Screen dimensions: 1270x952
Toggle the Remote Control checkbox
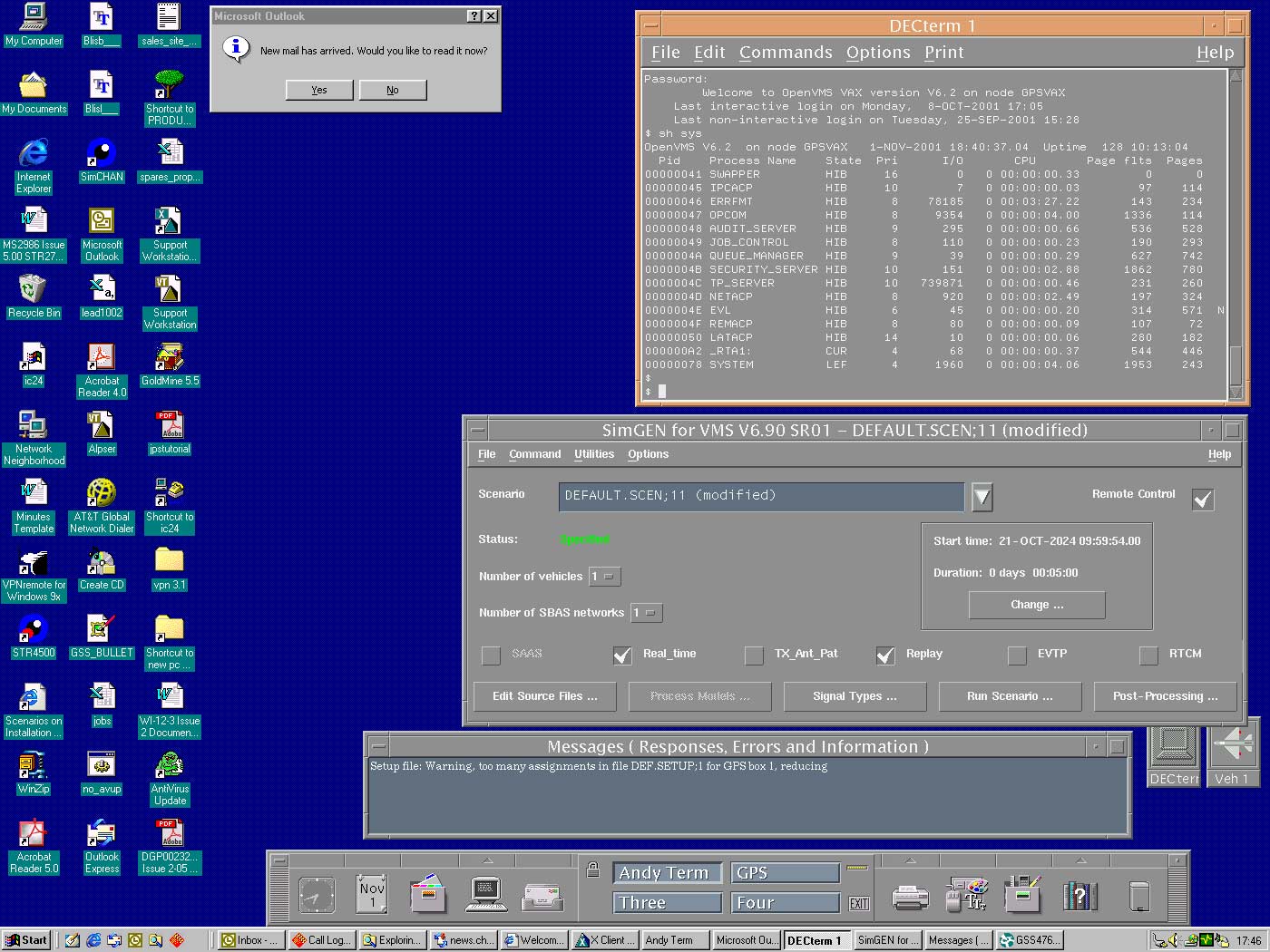[x=1203, y=500]
